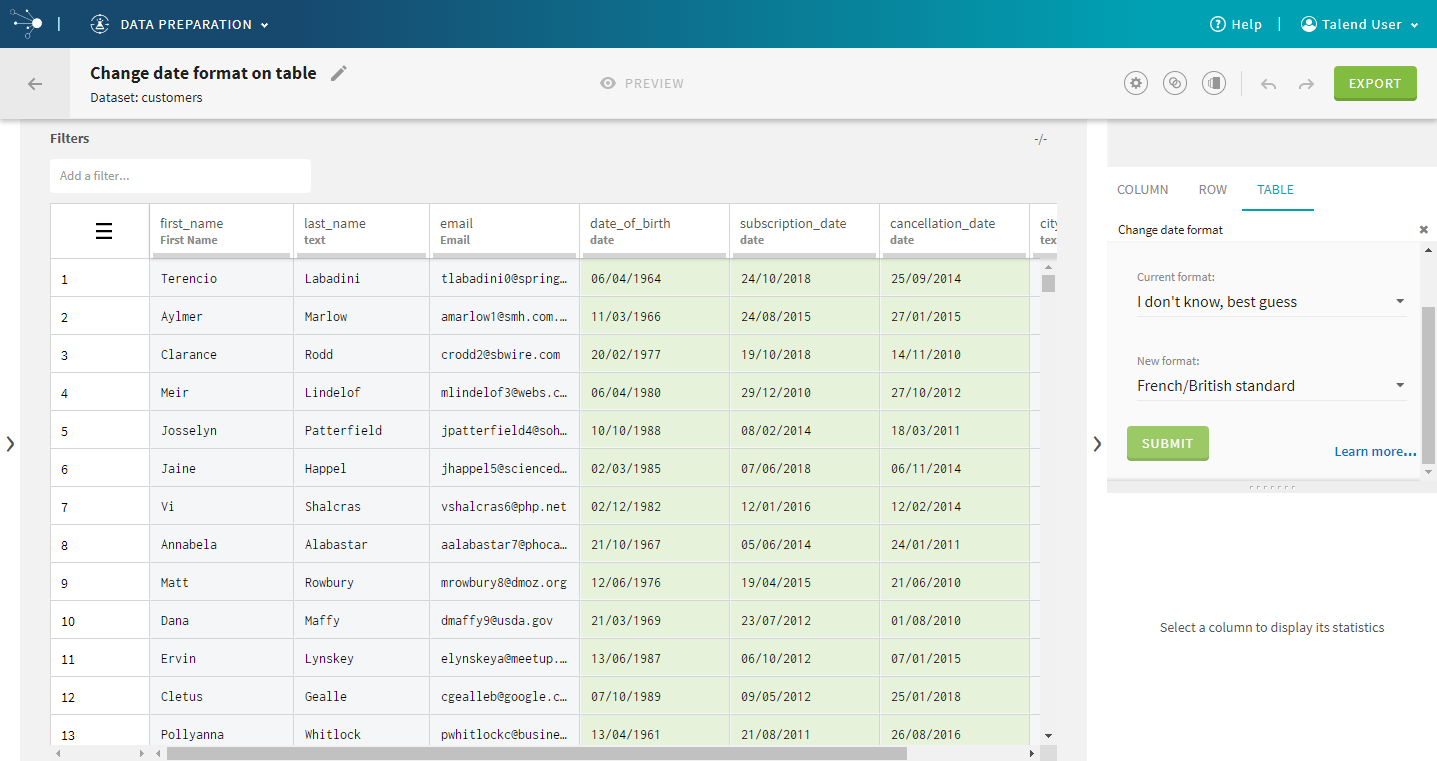The width and height of the screenshot is (1437, 761).
Task: Switch to the ROW tab
Action: 1212,189
